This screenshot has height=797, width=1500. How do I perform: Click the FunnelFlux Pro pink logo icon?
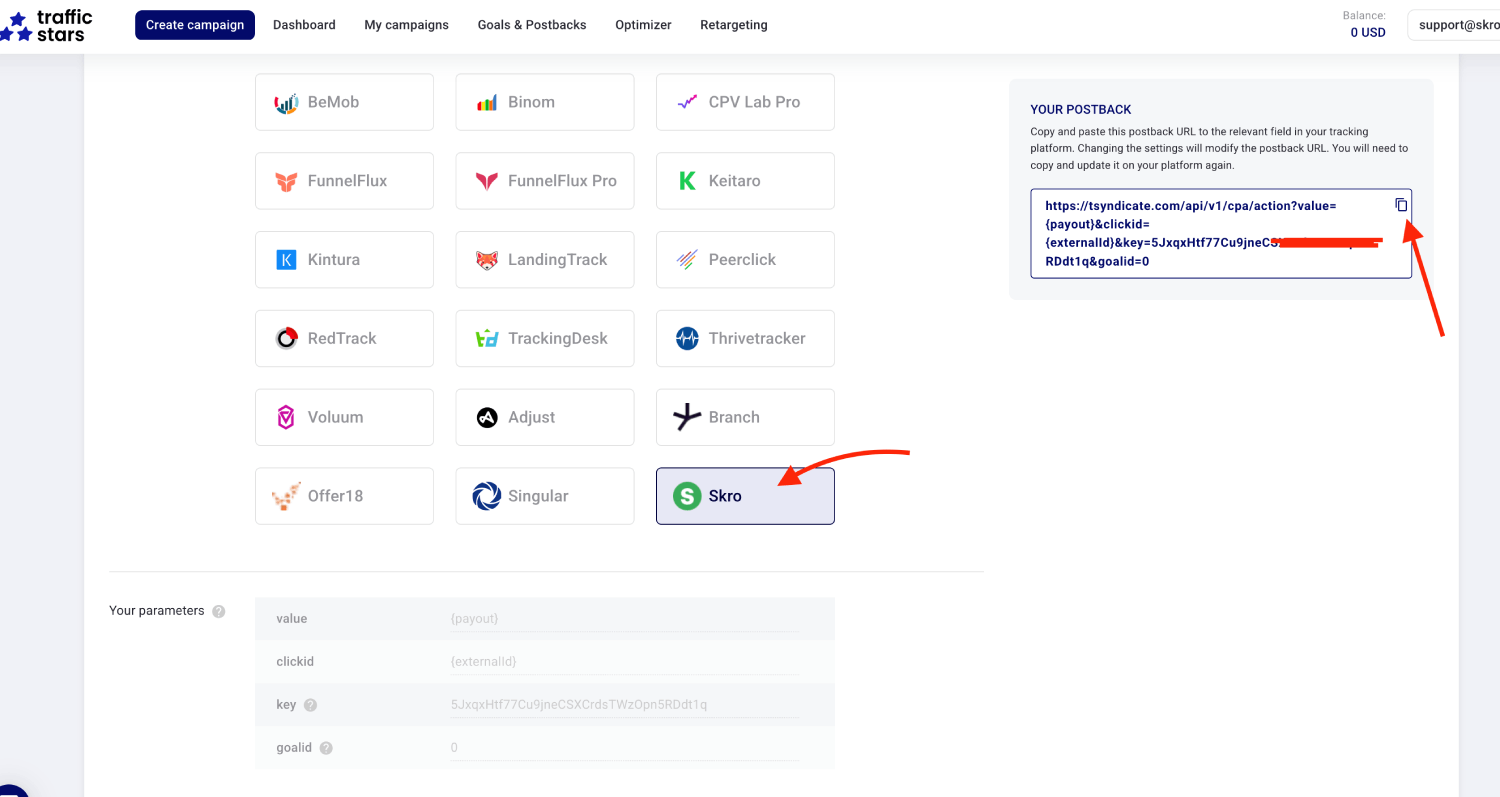pos(487,181)
